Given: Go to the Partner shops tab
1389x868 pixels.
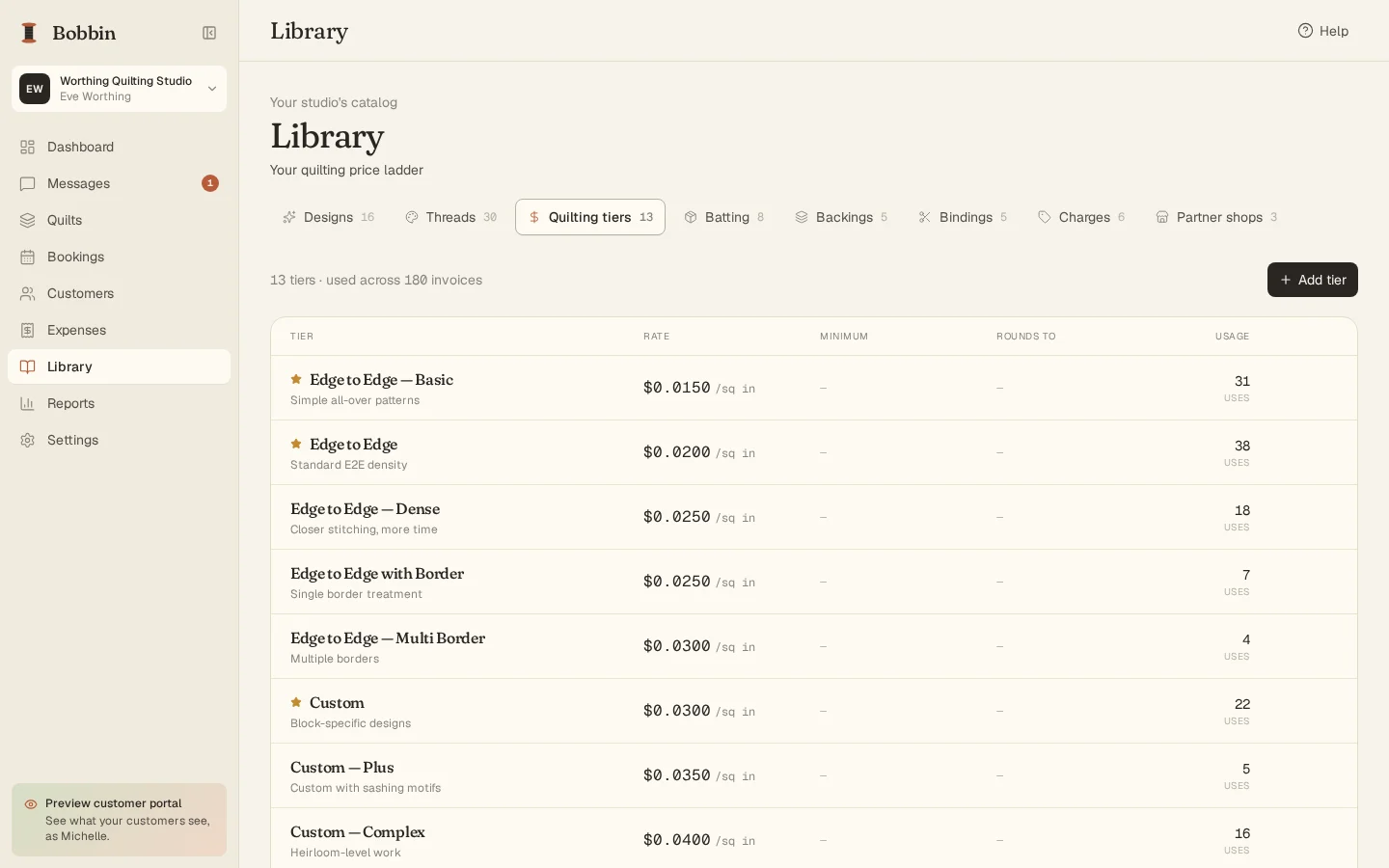Looking at the screenshot, I should (1216, 217).
